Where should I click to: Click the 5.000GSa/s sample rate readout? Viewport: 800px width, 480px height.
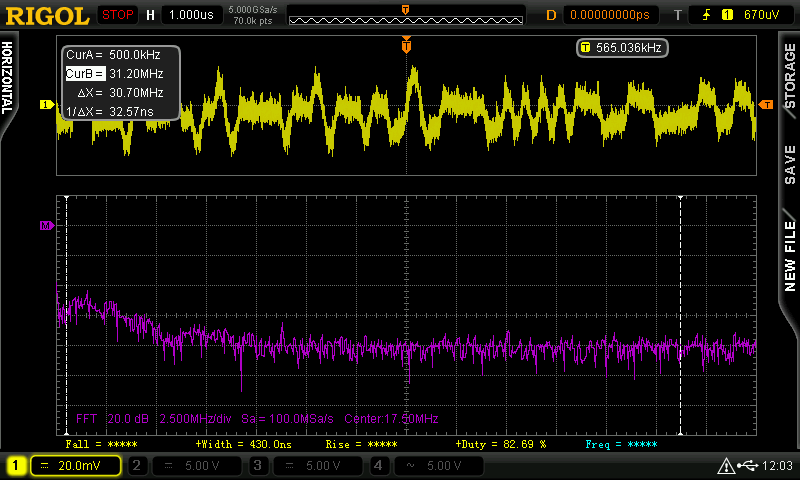coord(253,10)
